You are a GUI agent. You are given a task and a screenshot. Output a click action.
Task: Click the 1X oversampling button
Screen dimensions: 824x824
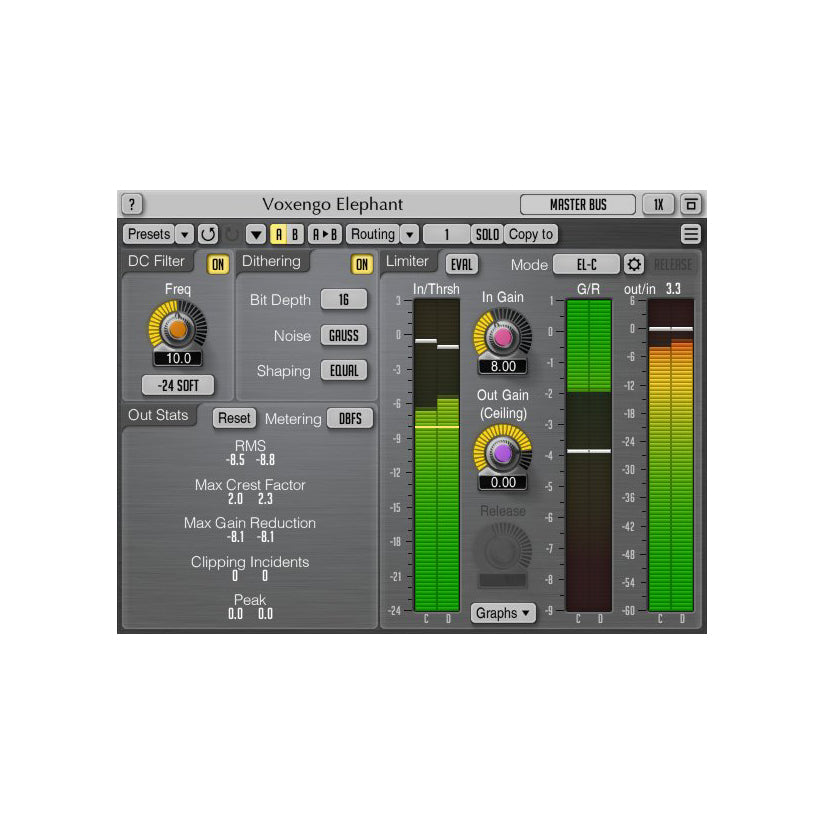point(658,204)
